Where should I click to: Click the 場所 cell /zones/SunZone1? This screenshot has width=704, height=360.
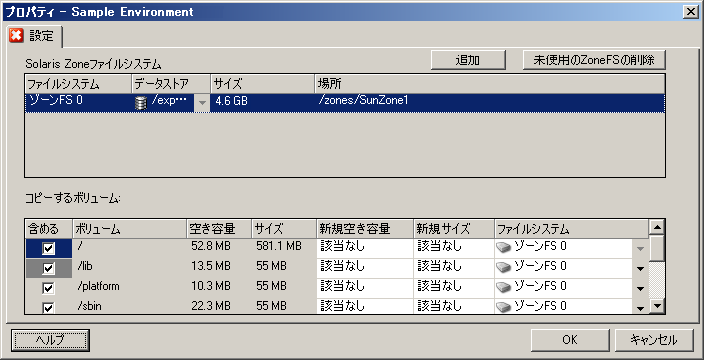point(363,101)
